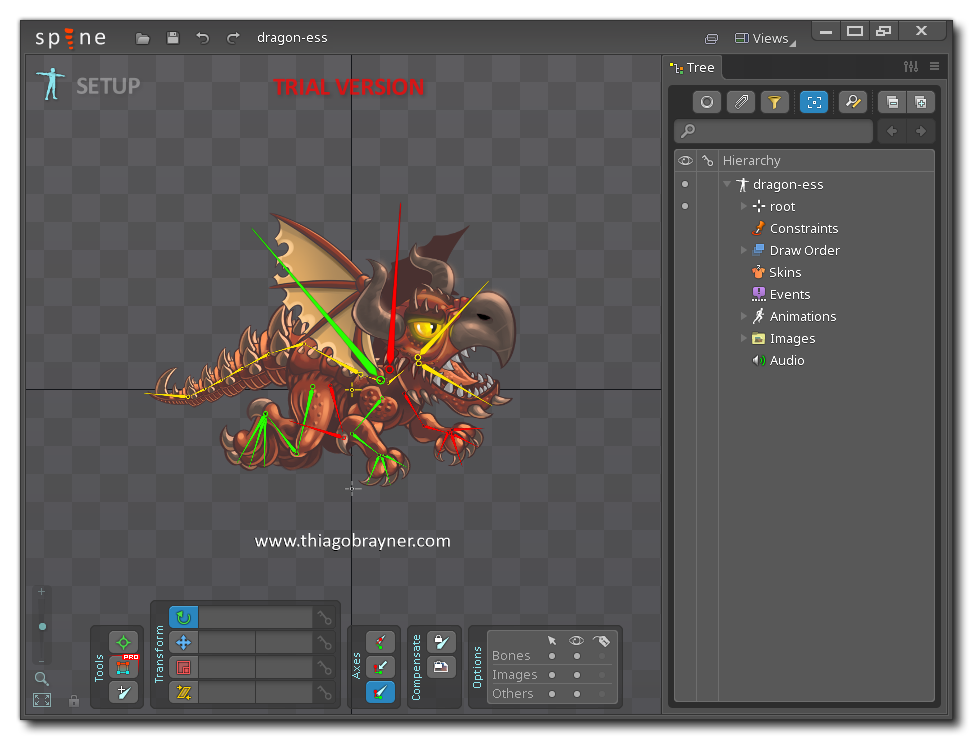Select the Rotate transform tool
Screen dimensions: 973x740
184,617
